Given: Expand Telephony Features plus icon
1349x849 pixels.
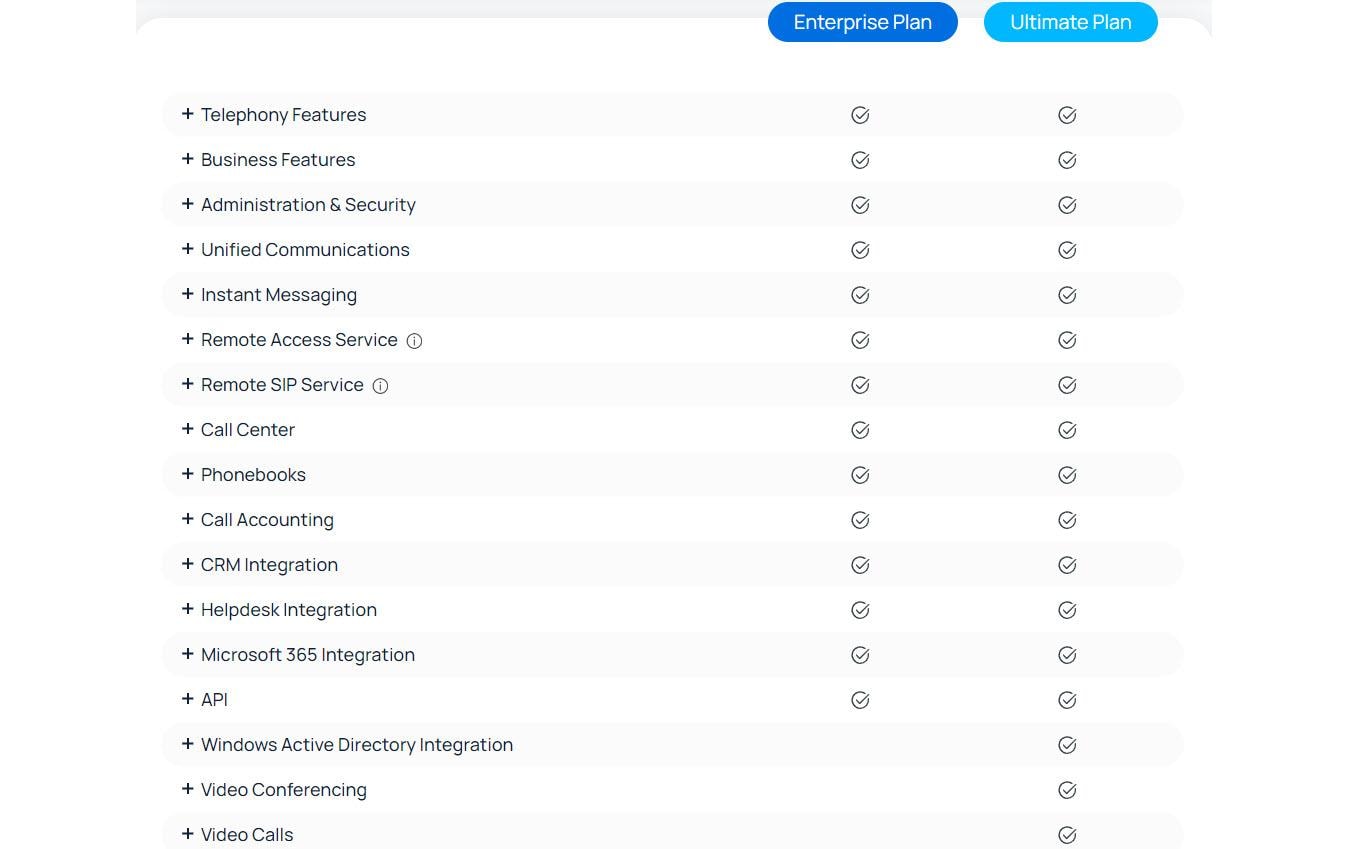Looking at the screenshot, I should pos(187,114).
